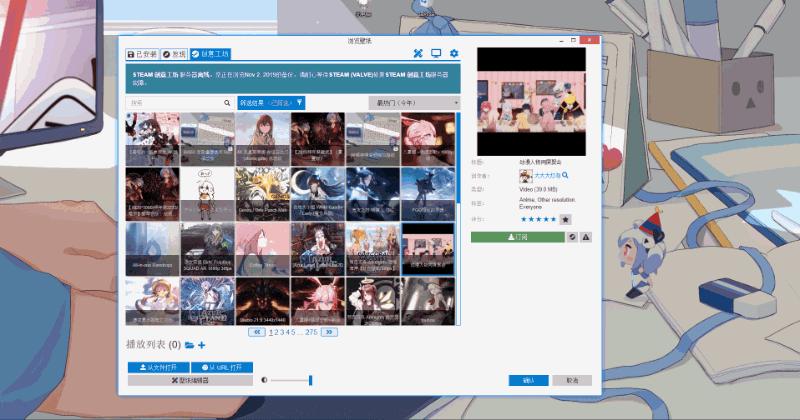Click the Cancel button

(572, 381)
